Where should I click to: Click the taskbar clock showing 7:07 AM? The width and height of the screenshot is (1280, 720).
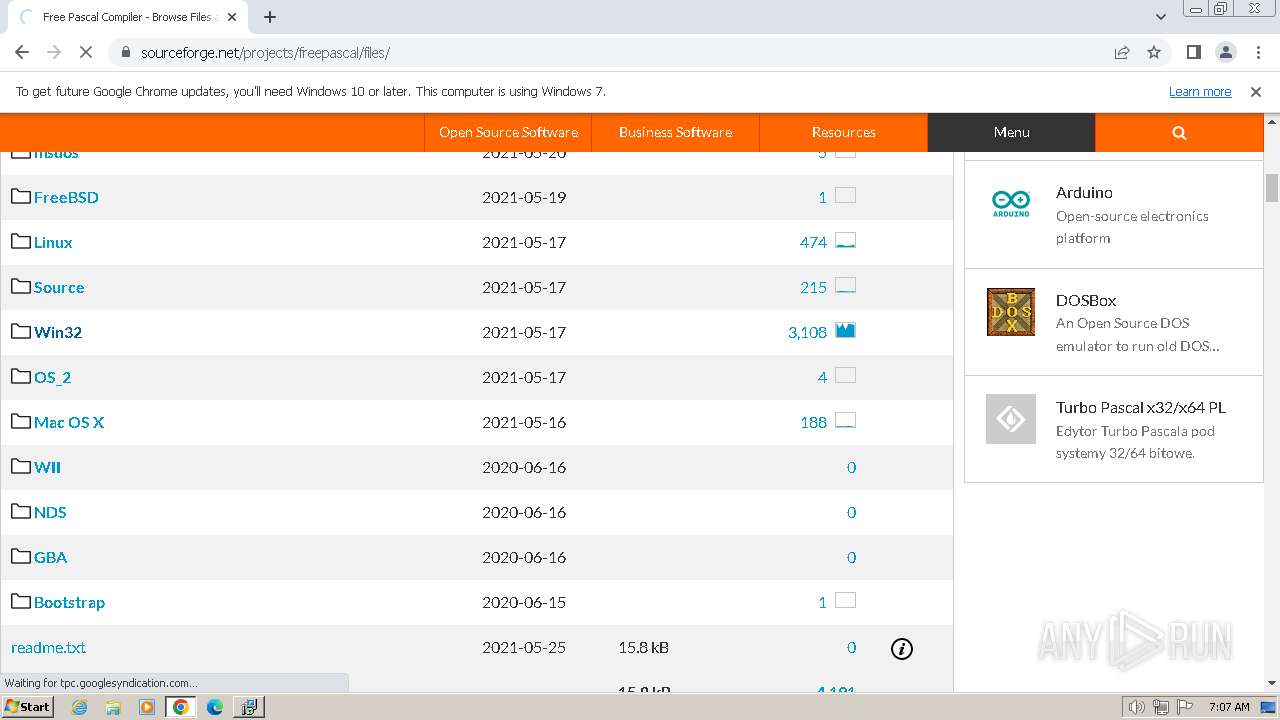[x=1229, y=706]
